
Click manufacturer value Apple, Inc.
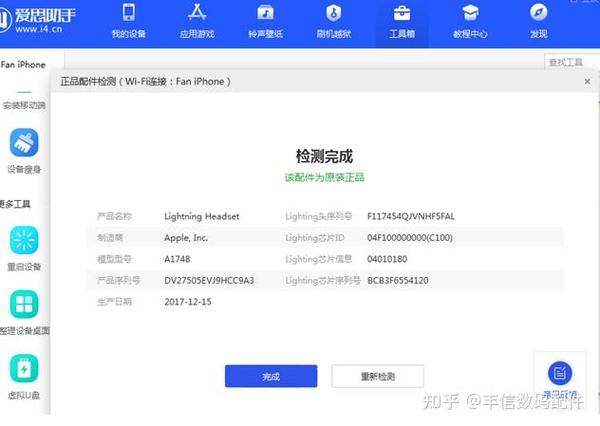point(186,238)
